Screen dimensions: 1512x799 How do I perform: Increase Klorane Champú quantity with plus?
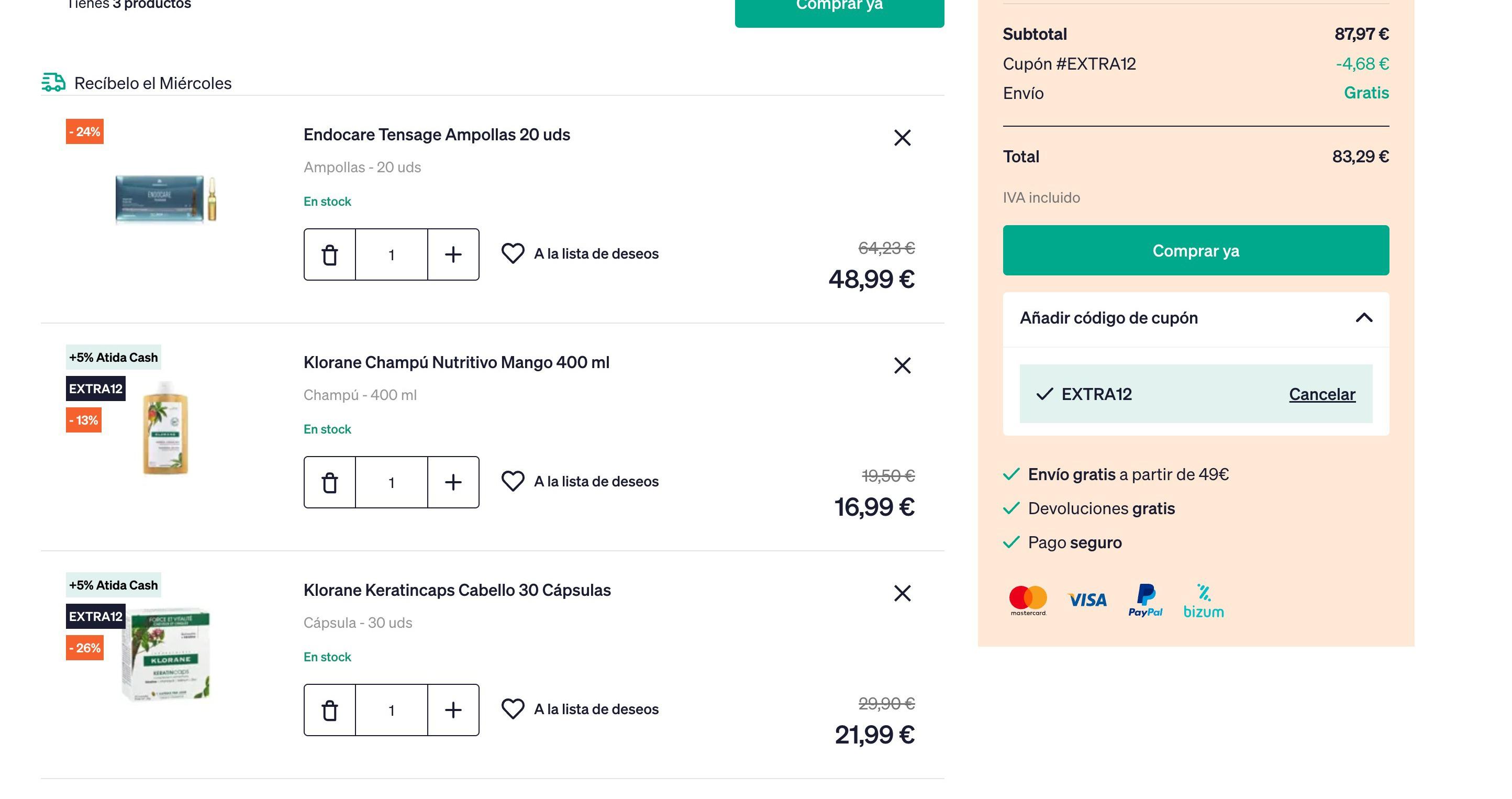point(453,483)
